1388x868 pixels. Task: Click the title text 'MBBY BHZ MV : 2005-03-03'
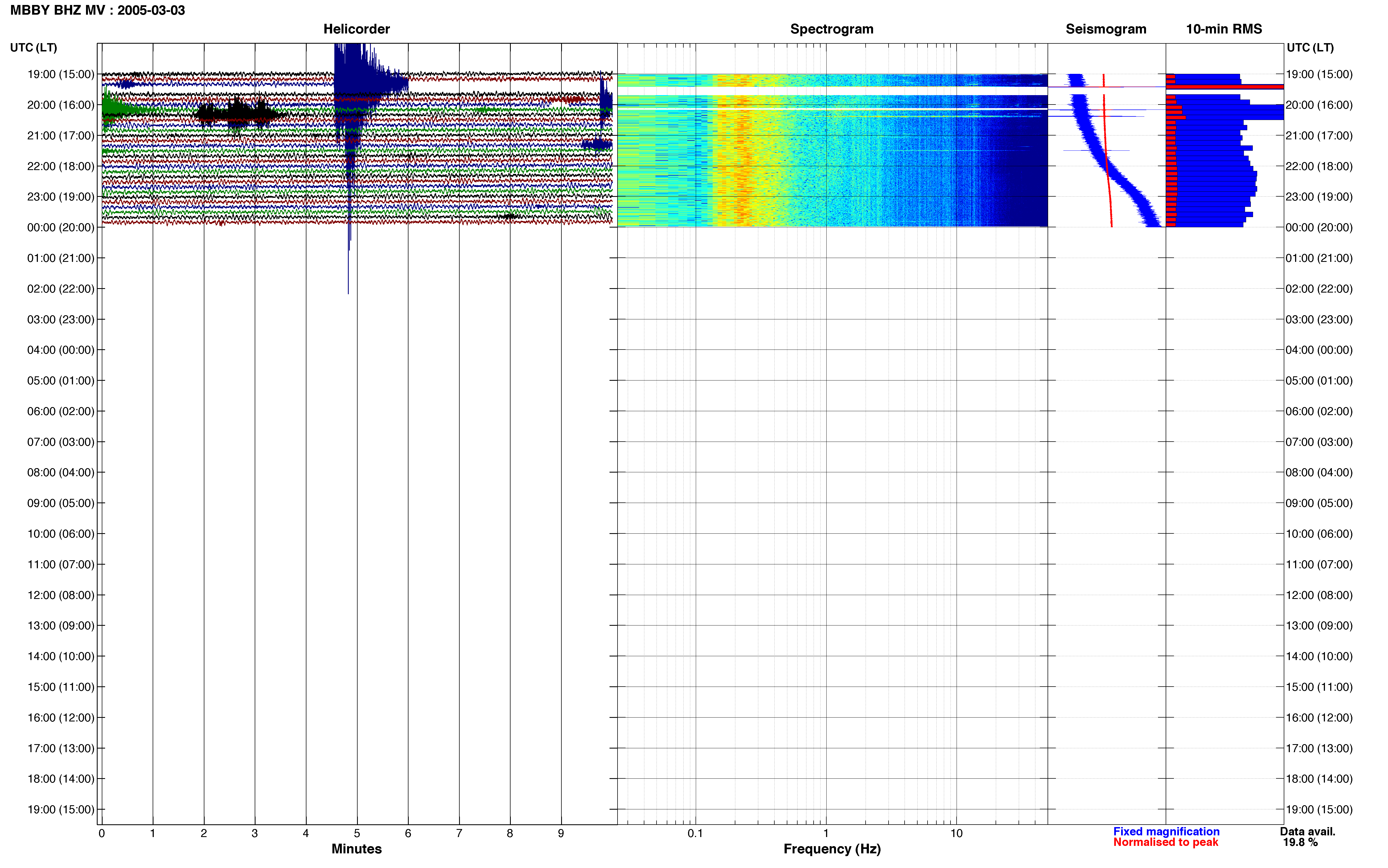98,10
